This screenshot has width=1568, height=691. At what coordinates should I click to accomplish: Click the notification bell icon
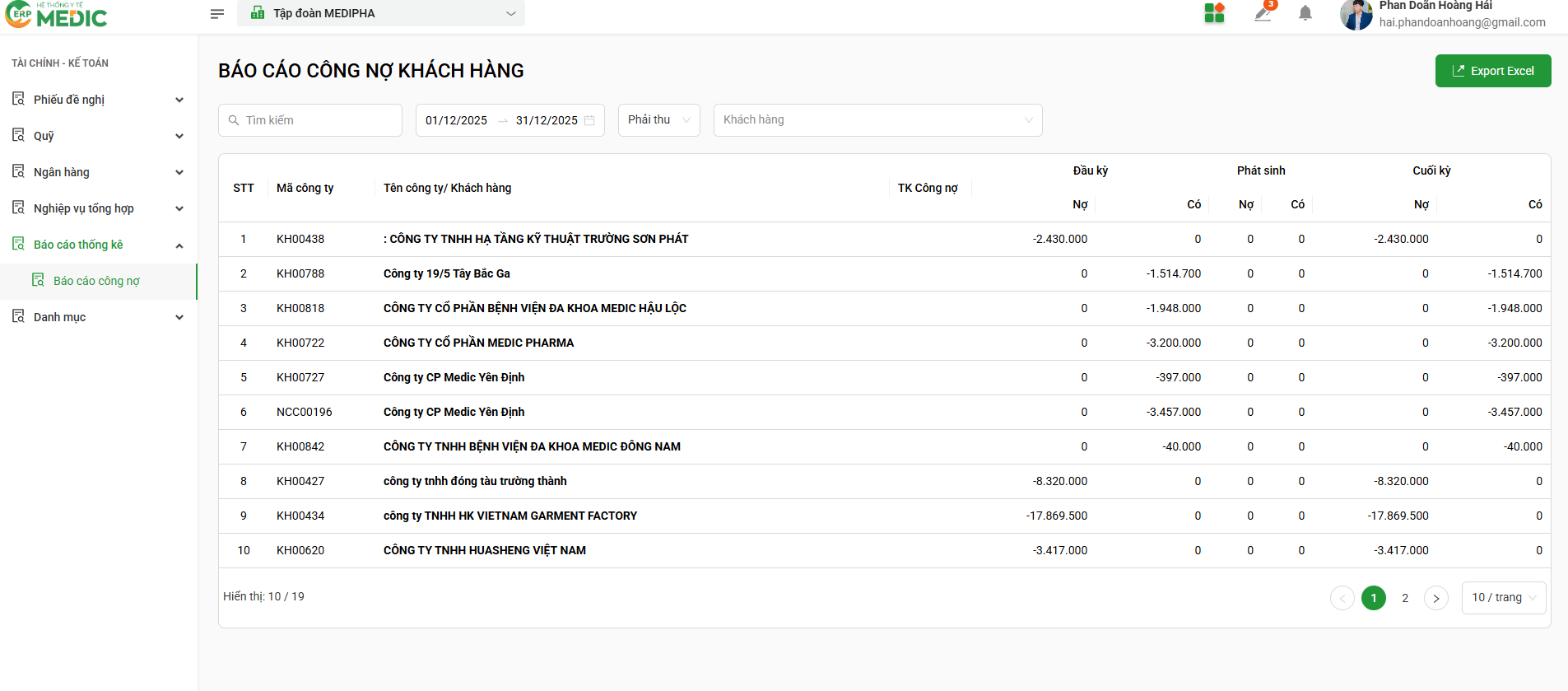1305,13
